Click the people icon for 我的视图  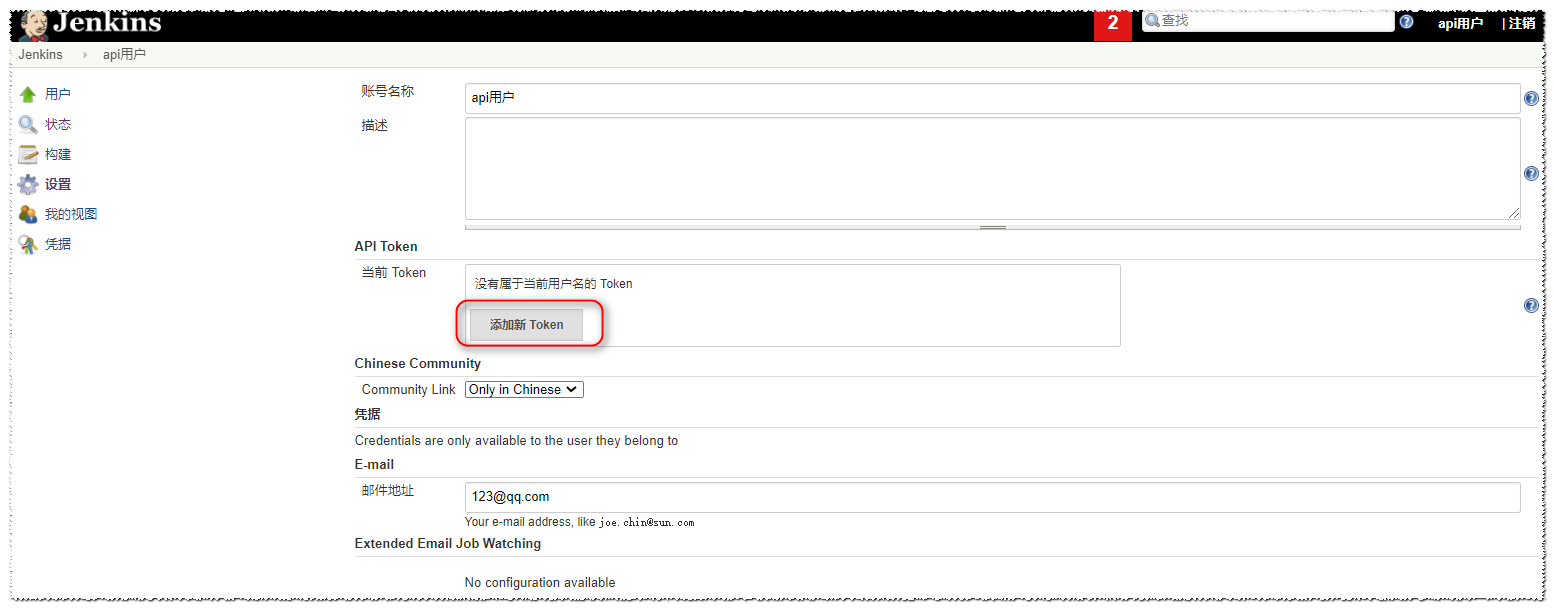coord(28,215)
